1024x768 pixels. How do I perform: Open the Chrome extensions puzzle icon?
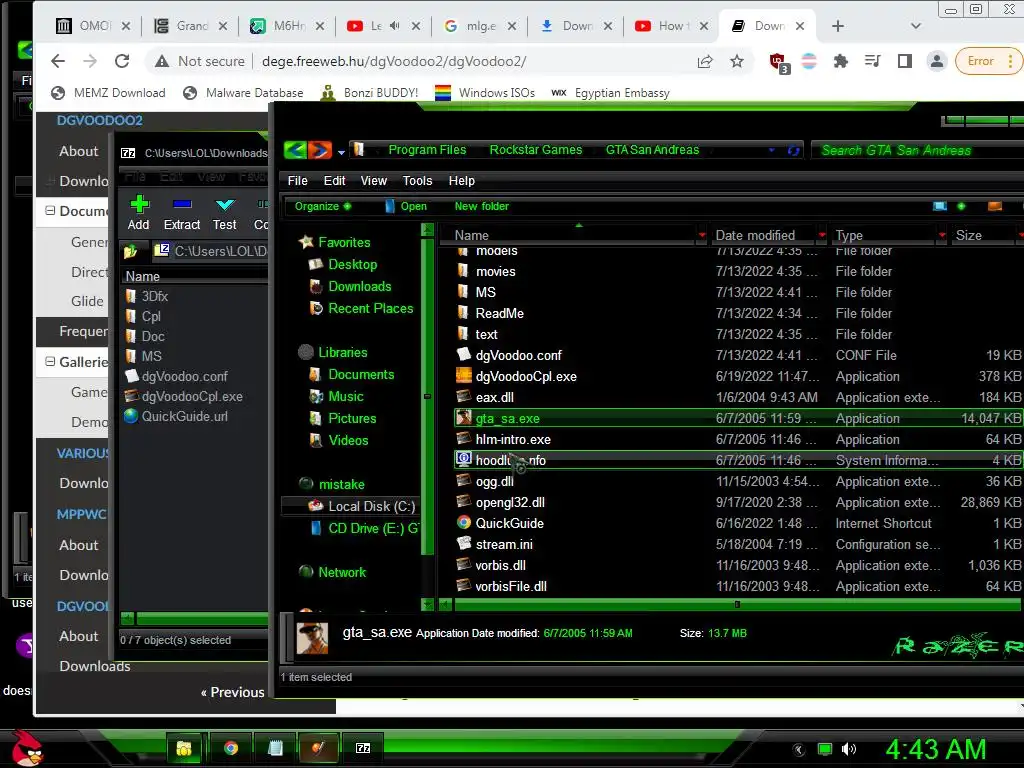point(841,61)
